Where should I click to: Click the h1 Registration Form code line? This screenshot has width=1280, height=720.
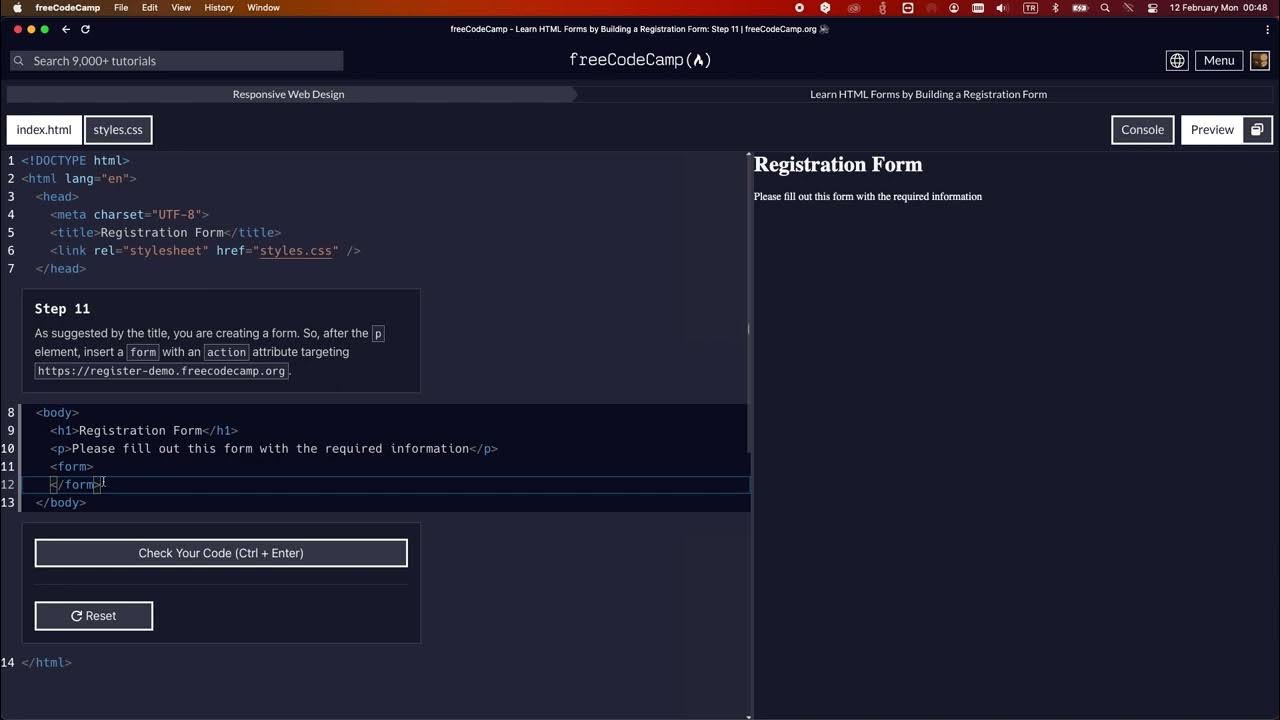tap(144, 430)
